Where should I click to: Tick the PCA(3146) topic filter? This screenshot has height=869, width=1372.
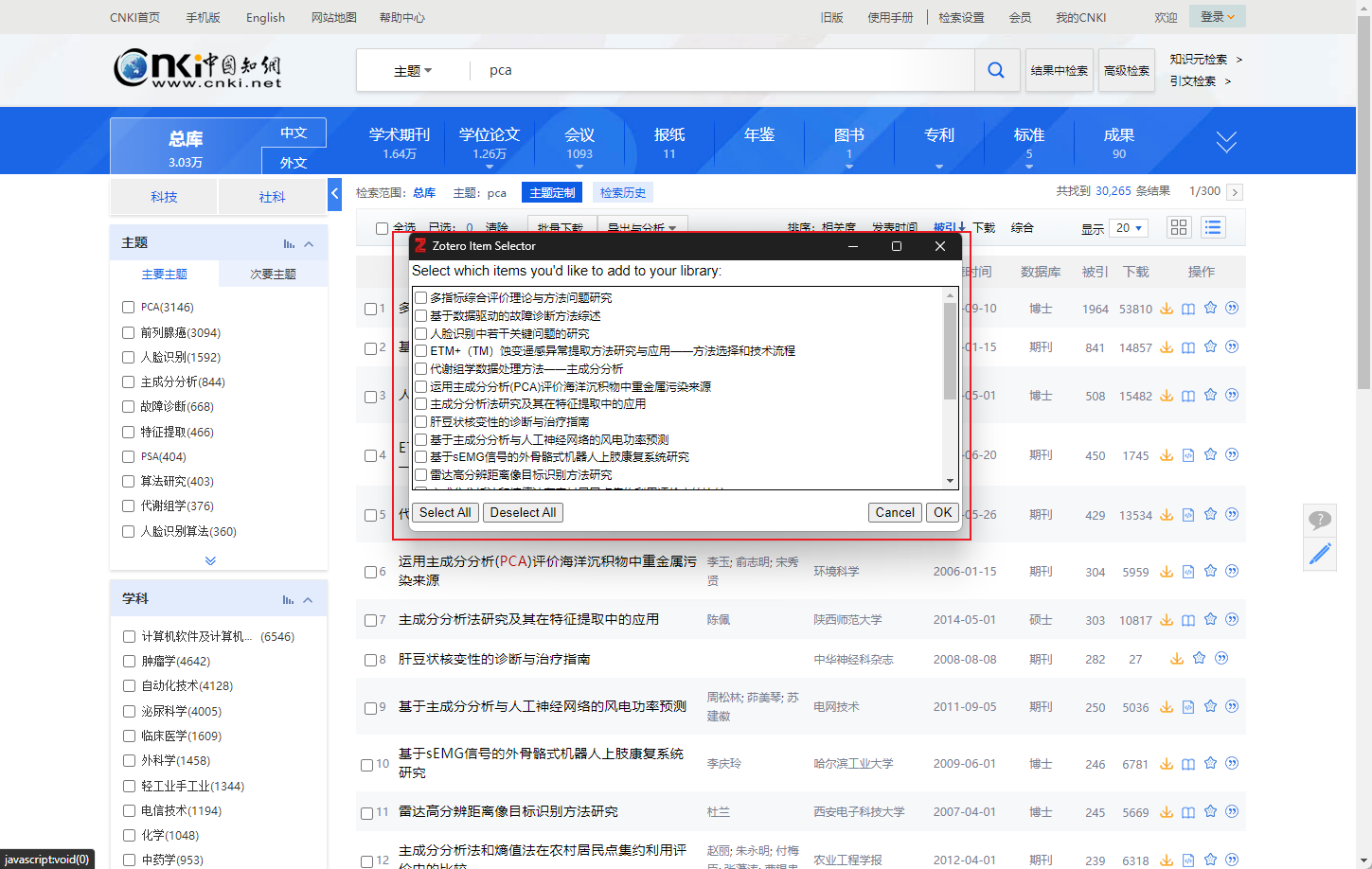[128, 307]
